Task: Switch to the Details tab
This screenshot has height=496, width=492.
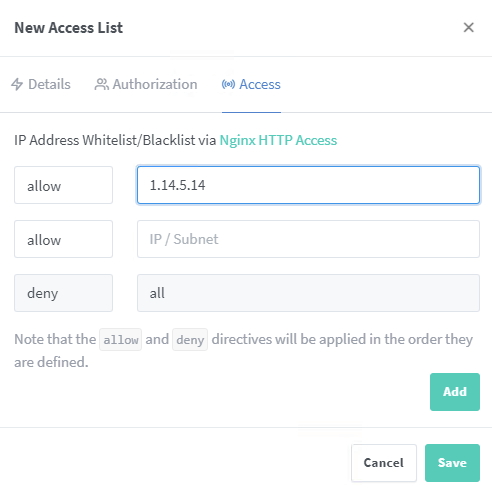Action: click(x=41, y=84)
